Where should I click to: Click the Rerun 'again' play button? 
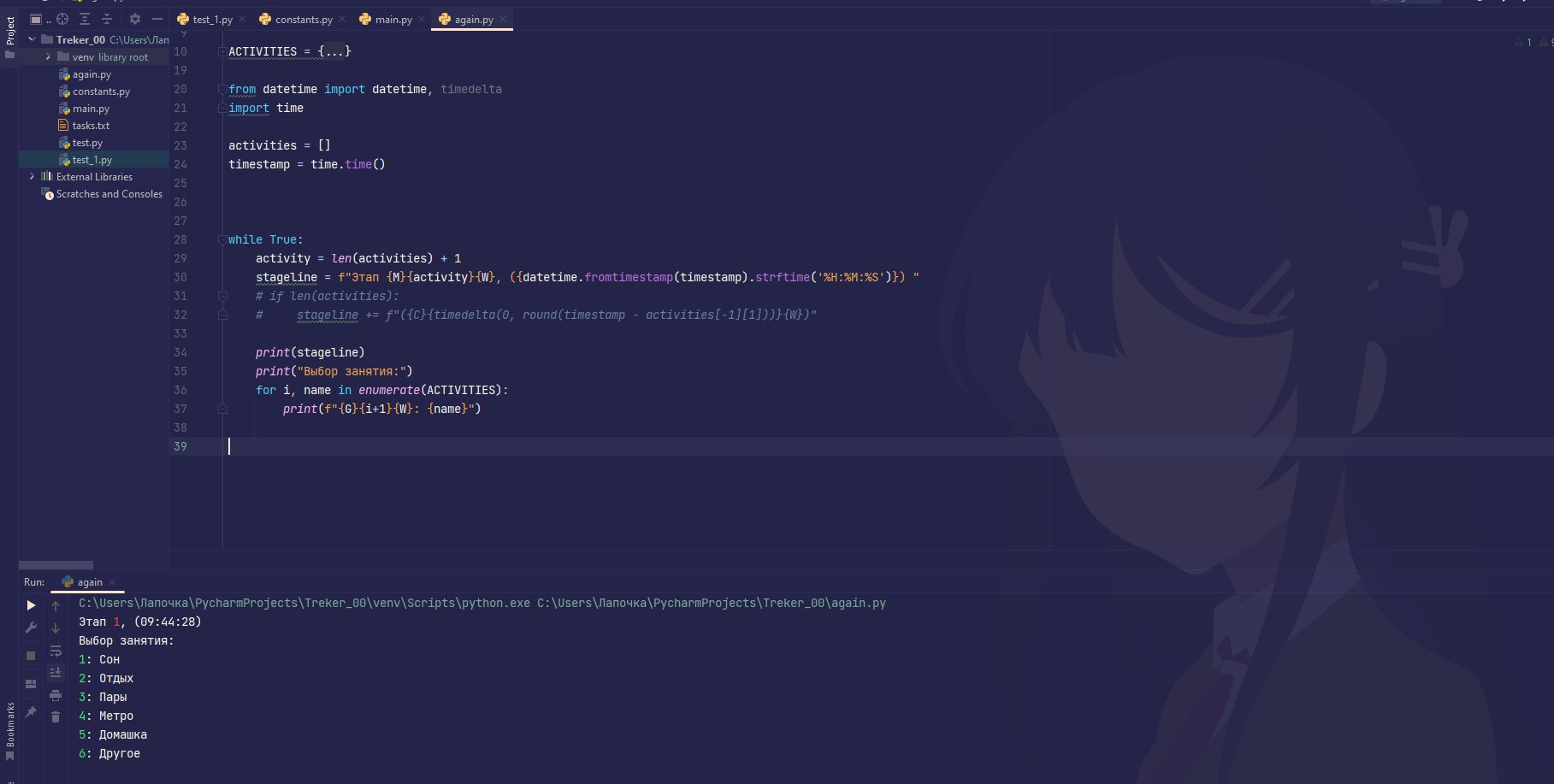click(31, 605)
